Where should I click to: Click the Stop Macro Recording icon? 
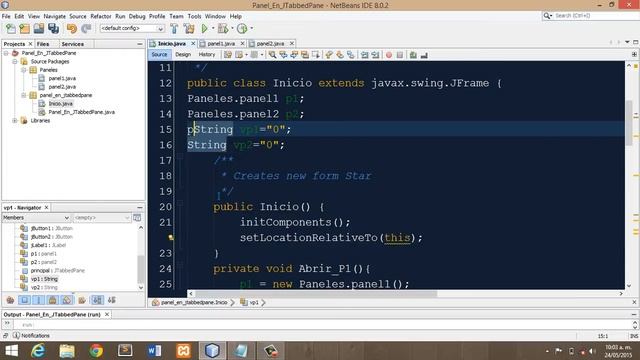tap(400, 55)
